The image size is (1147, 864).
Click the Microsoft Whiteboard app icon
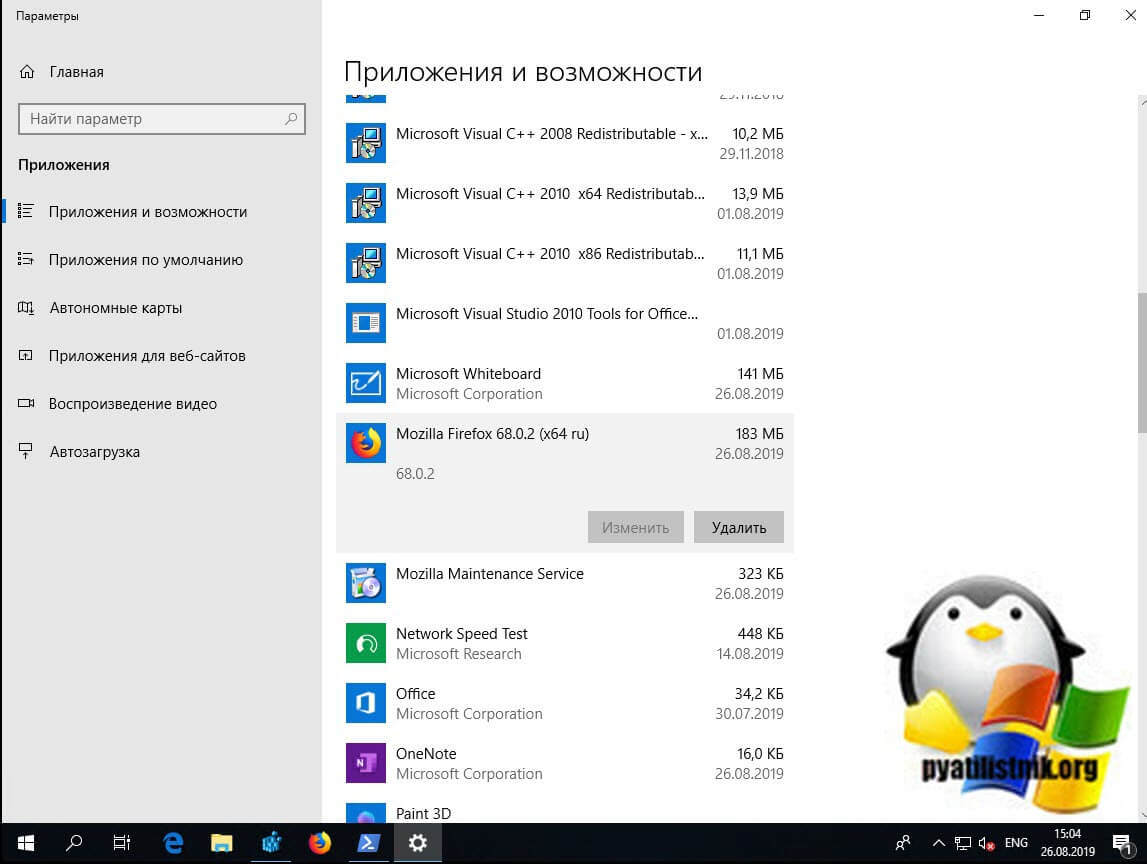point(366,383)
